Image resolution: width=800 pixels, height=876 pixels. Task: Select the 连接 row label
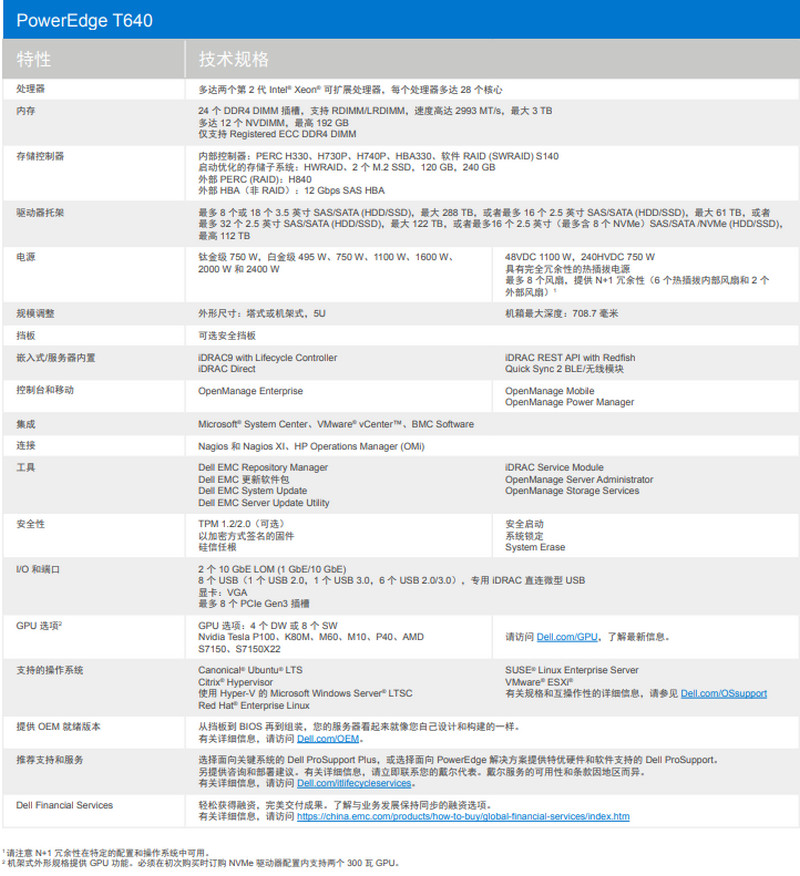26,445
